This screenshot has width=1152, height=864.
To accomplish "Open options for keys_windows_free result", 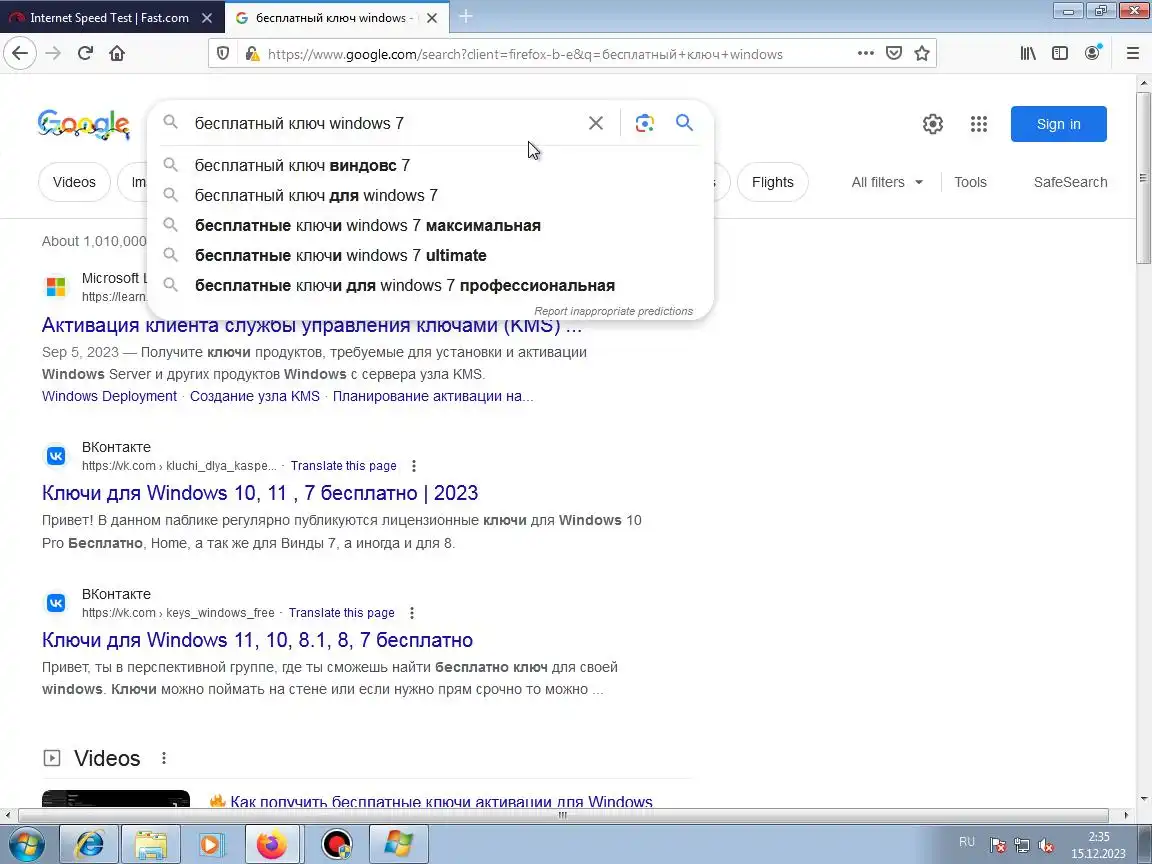I will 411,613.
